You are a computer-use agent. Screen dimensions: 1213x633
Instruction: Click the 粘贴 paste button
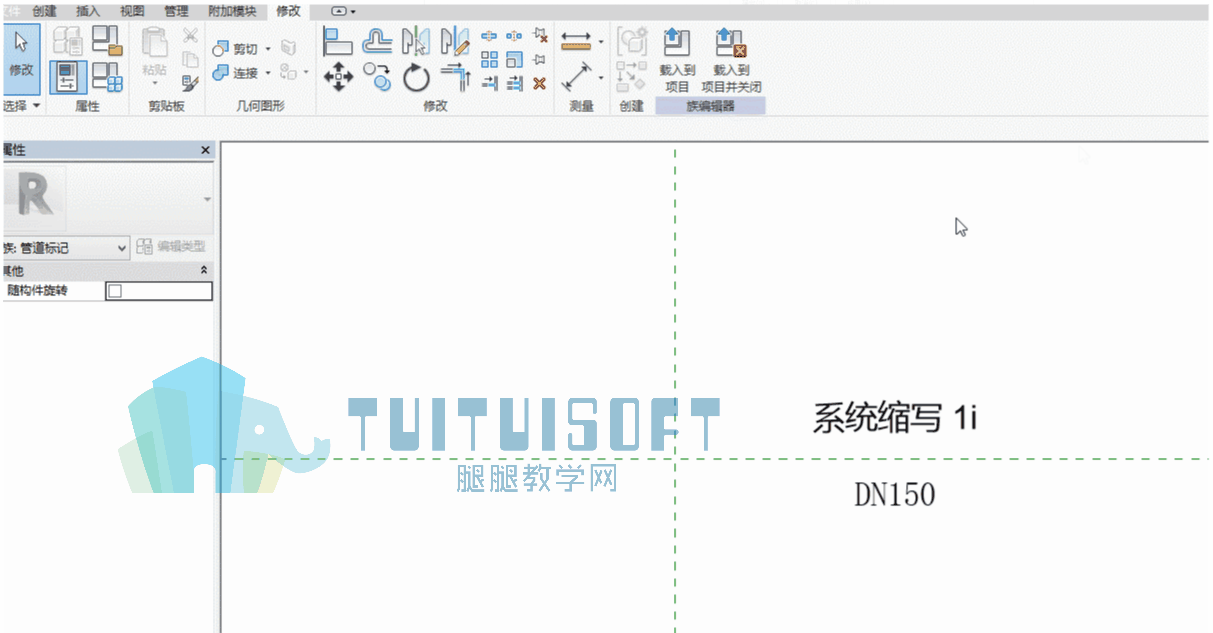click(x=154, y=55)
